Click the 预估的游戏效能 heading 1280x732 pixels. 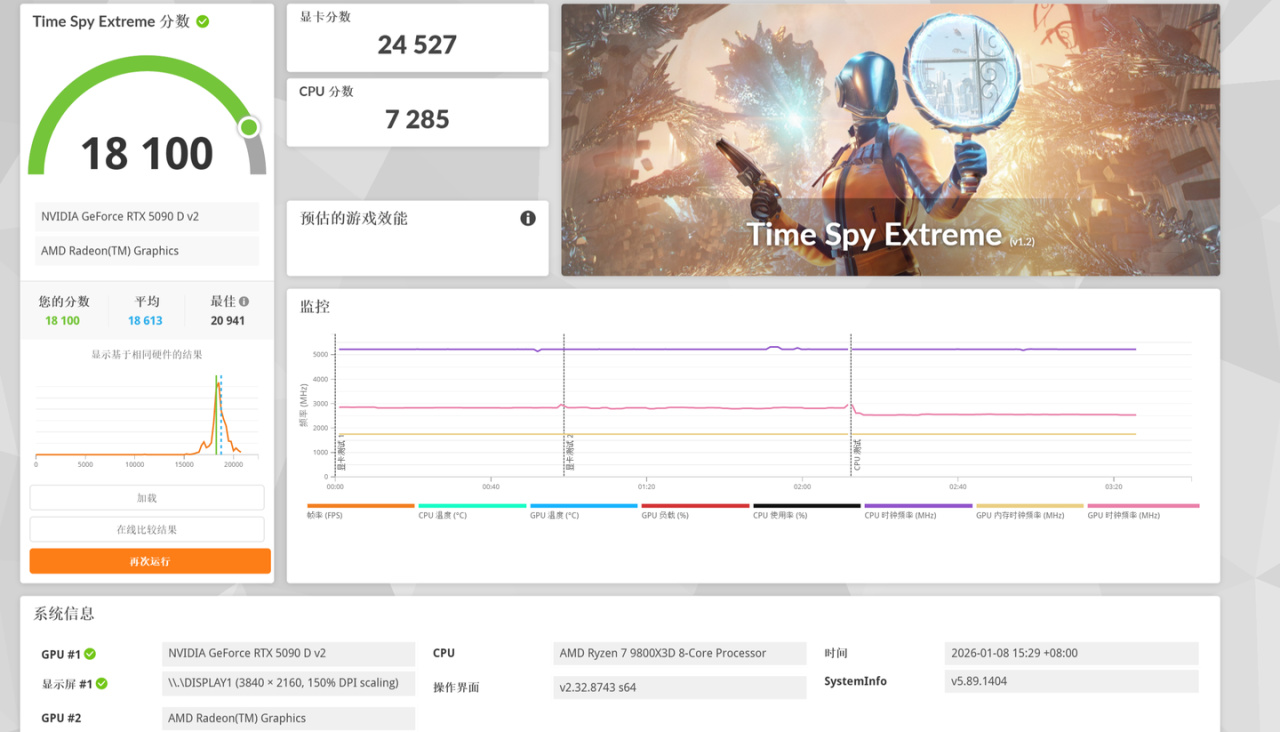point(354,218)
